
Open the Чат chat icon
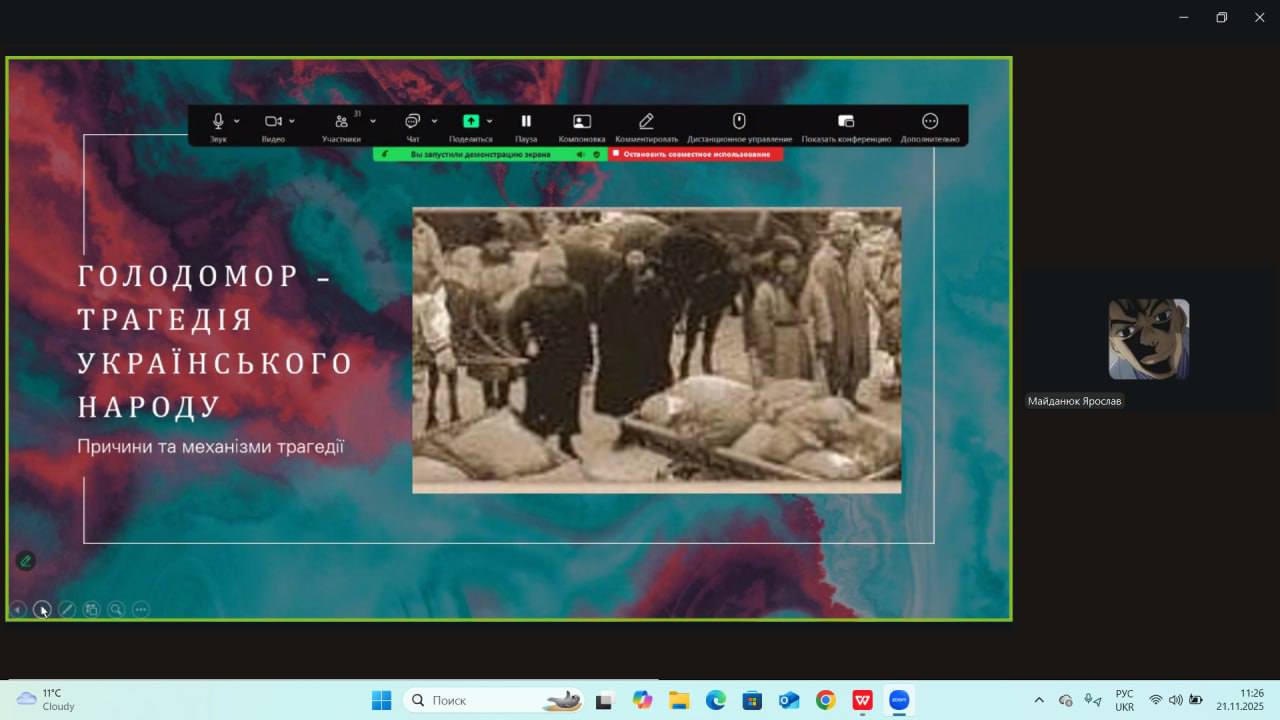click(412, 122)
